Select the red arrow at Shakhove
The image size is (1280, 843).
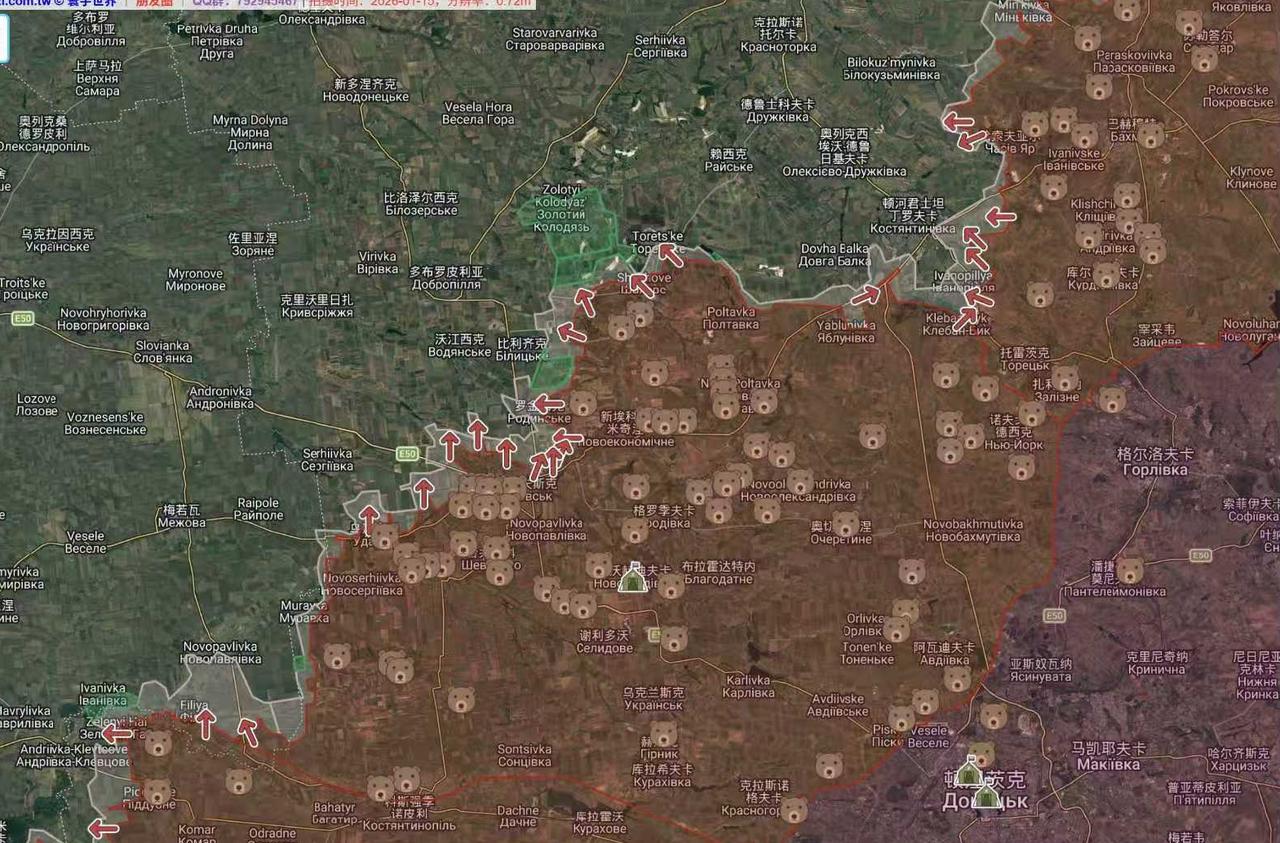642,286
